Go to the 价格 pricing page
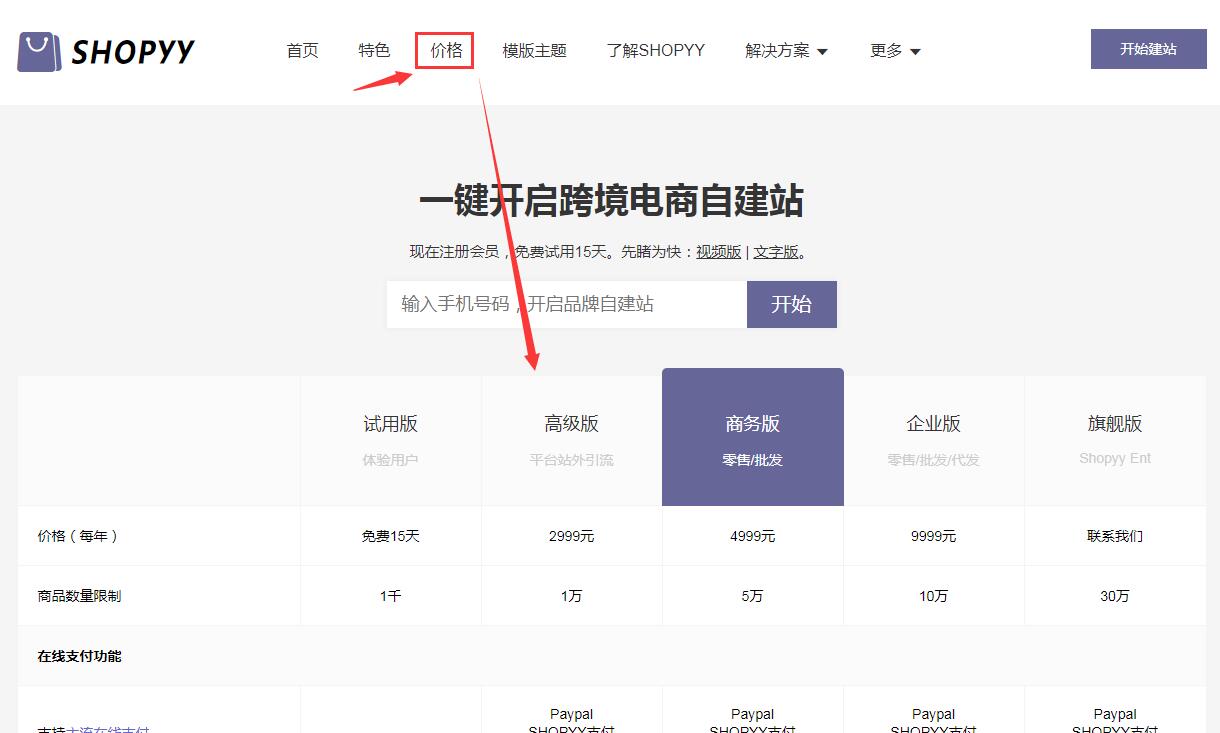The width and height of the screenshot is (1220, 733). tap(446, 50)
